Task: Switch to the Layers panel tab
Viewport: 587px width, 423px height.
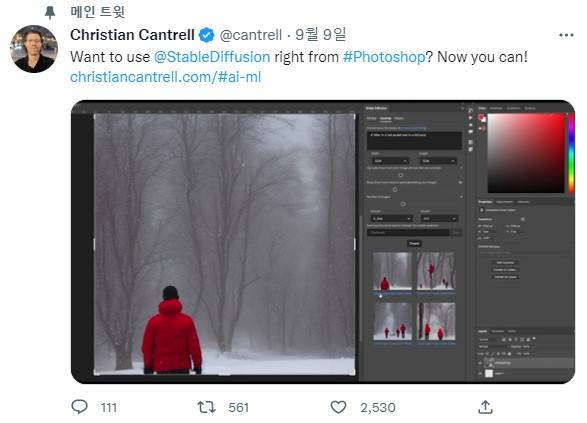Action: pyautogui.click(x=483, y=331)
